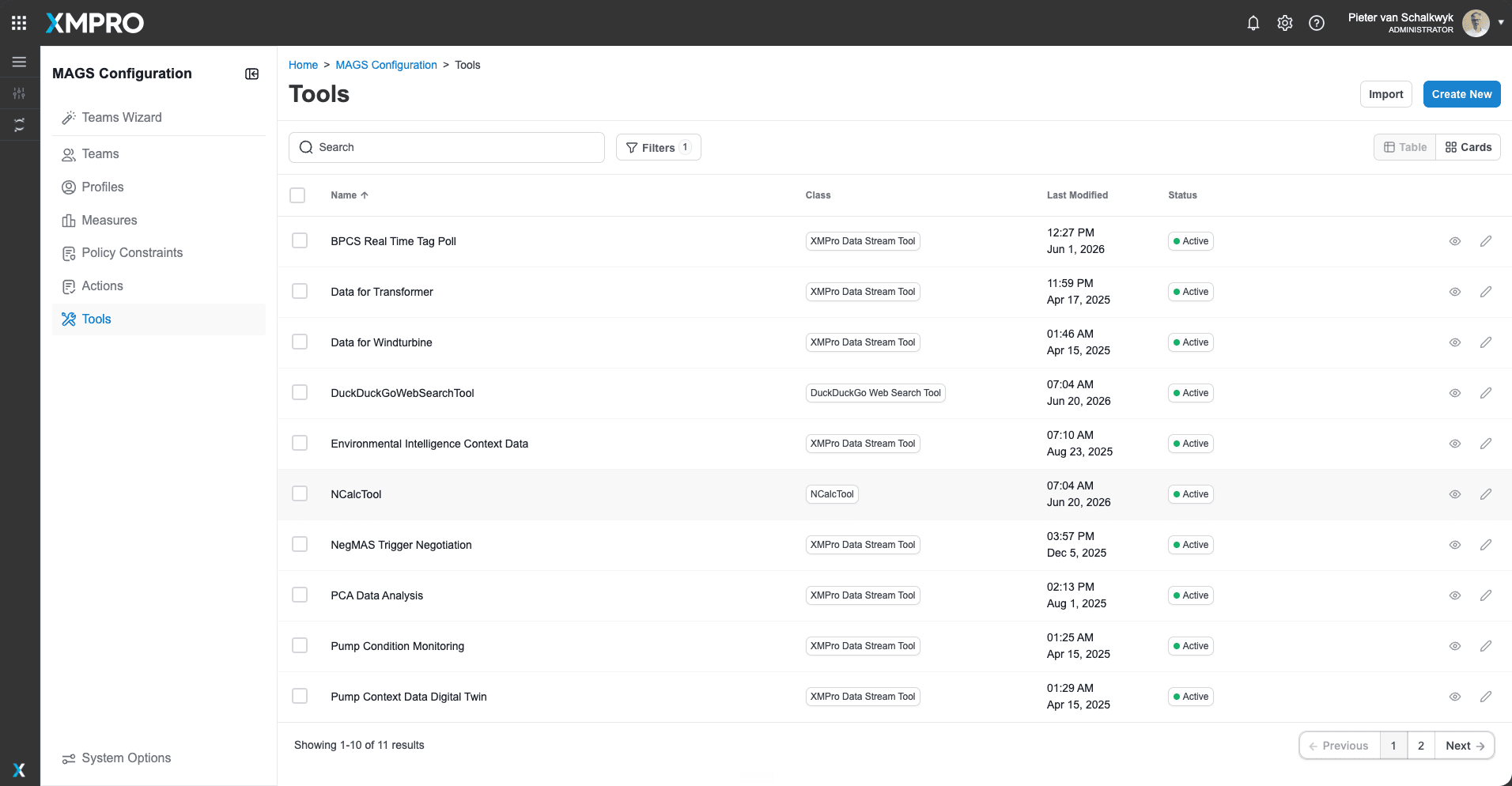View BPCS Real Time Tag Poll details
The image size is (1512, 786).
[x=1455, y=241]
